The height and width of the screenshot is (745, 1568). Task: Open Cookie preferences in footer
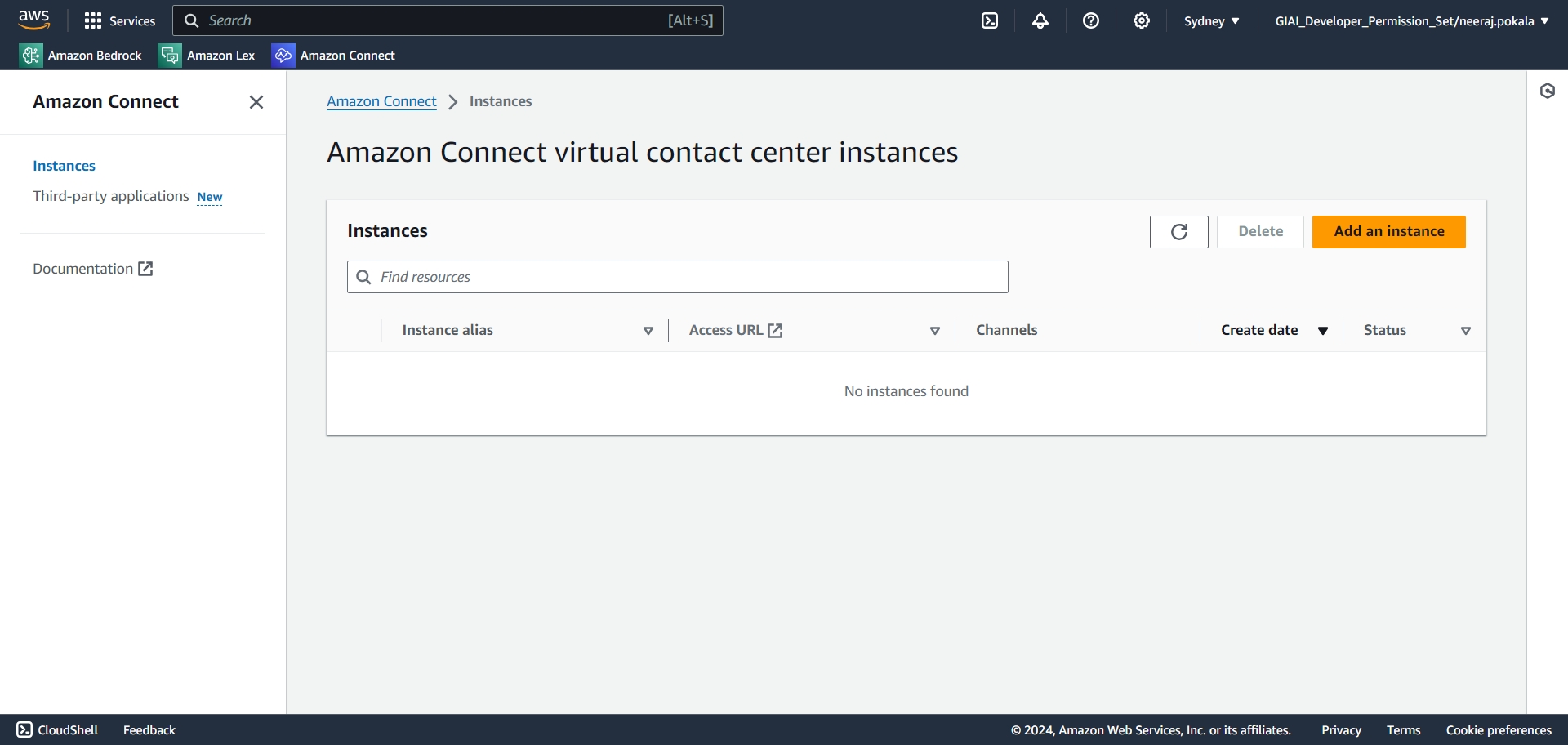1499,730
